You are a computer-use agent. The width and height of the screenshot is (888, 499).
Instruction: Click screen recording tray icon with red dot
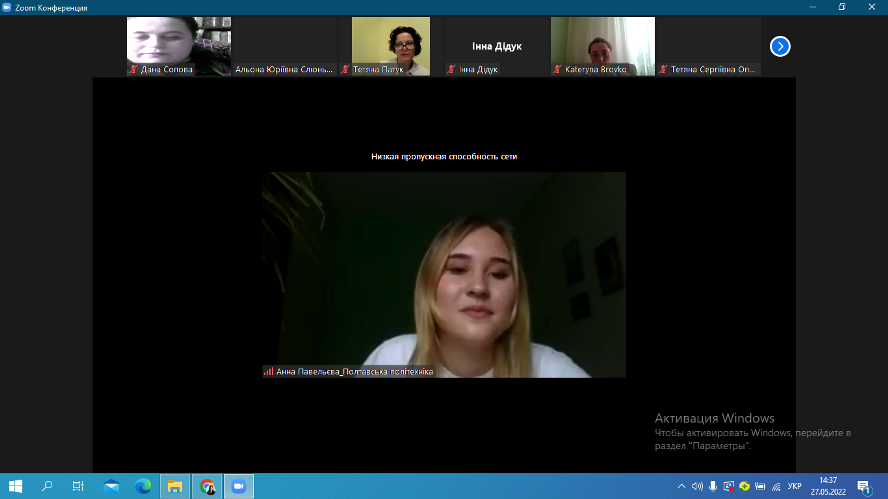click(729, 486)
